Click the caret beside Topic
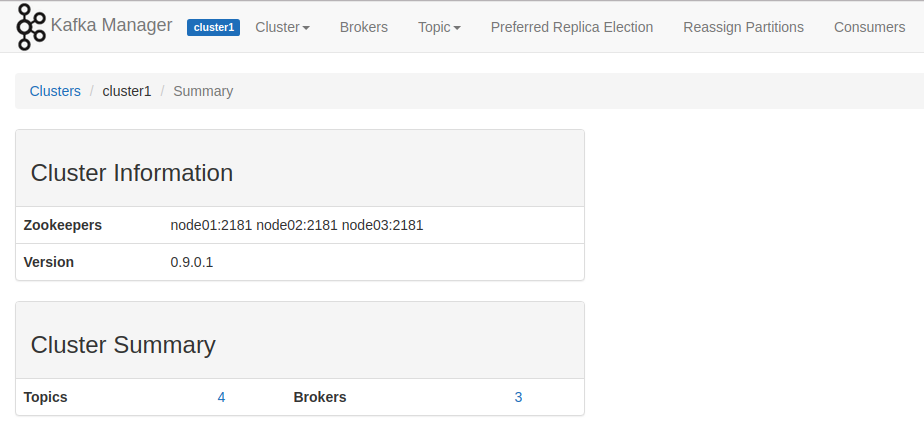 (457, 28)
